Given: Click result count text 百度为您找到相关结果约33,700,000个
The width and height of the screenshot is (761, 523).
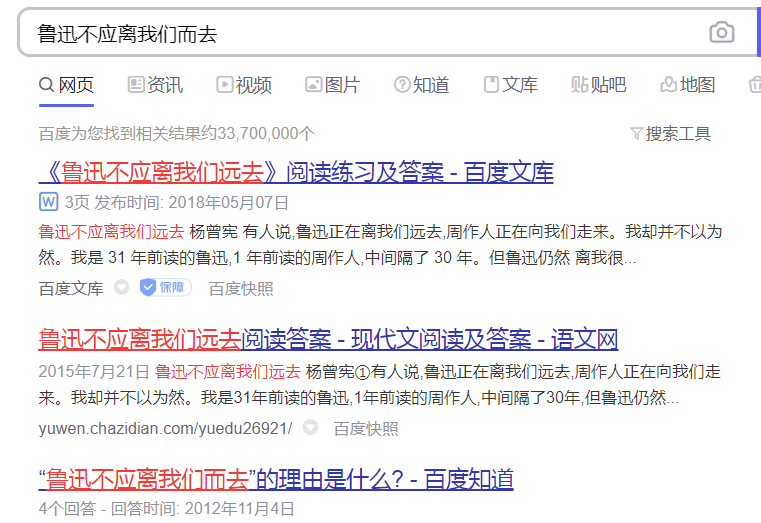Looking at the screenshot, I should (x=177, y=133).
